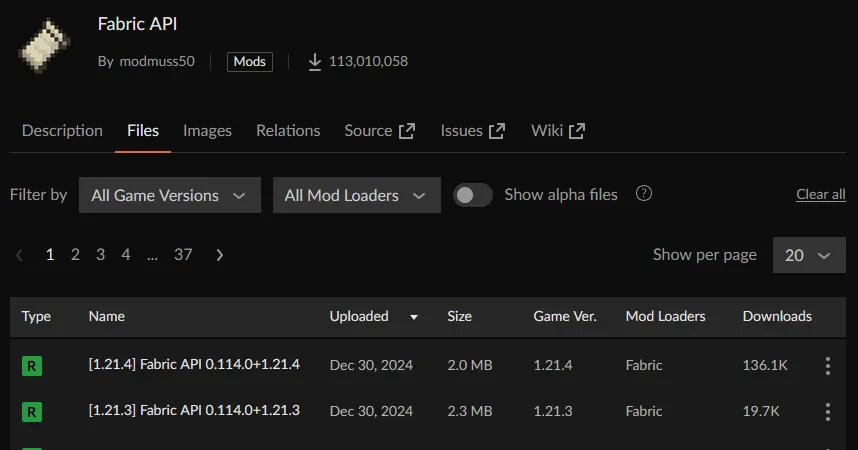Click the 136.1K downloads value
Image resolution: width=858 pixels, height=450 pixels.
click(x=765, y=365)
